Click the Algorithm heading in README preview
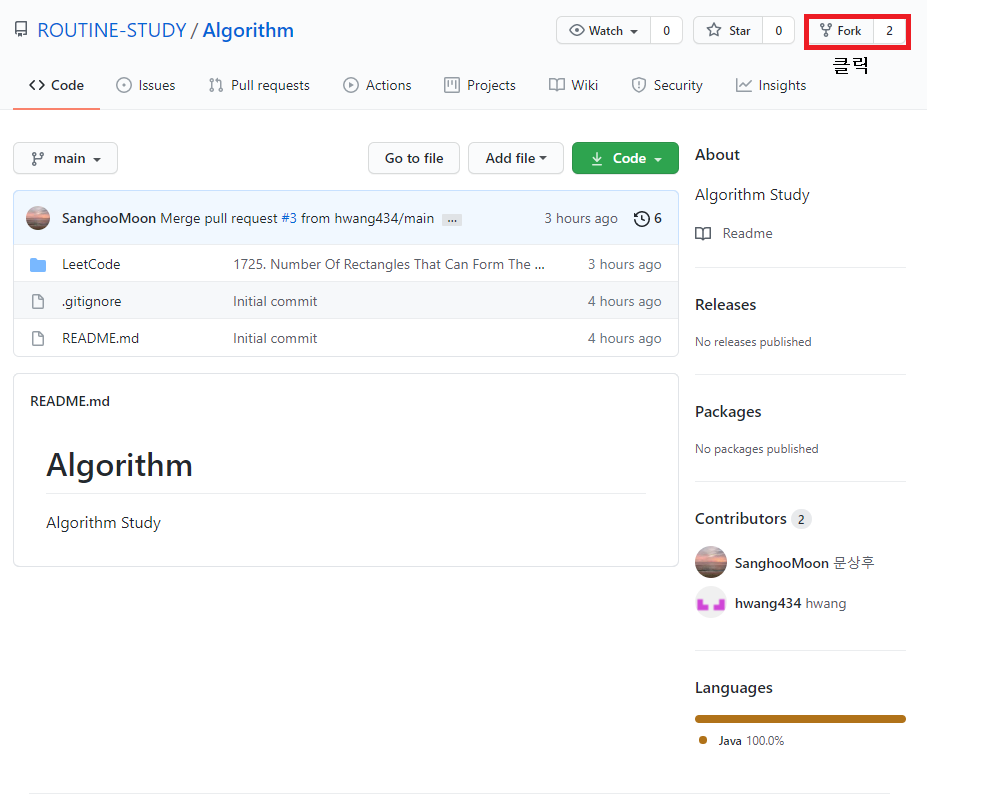Screen dimensions: 985x798 click(119, 466)
